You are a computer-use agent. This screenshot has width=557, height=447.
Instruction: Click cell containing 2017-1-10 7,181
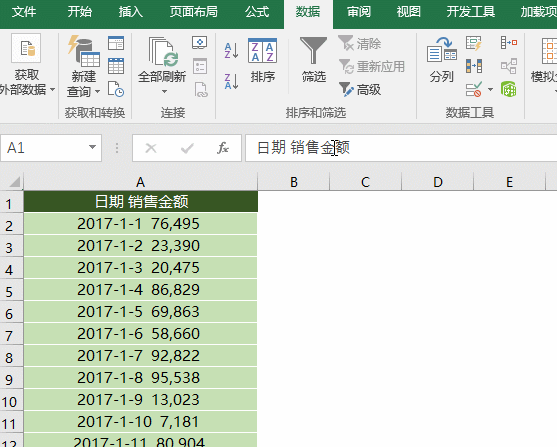point(141,422)
